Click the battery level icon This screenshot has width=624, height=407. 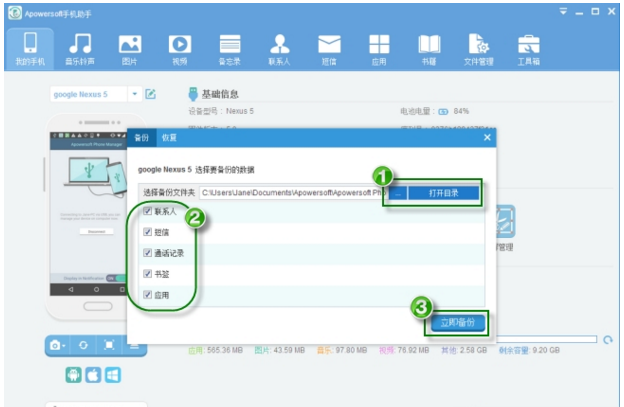point(443,111)
